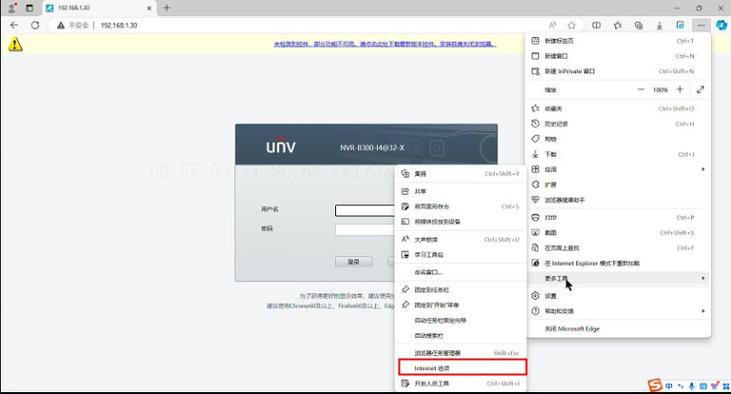Viewport: 731px width, 394px height.
Task: Click the Print (打印) printer icon
Action: coord(535,217)
